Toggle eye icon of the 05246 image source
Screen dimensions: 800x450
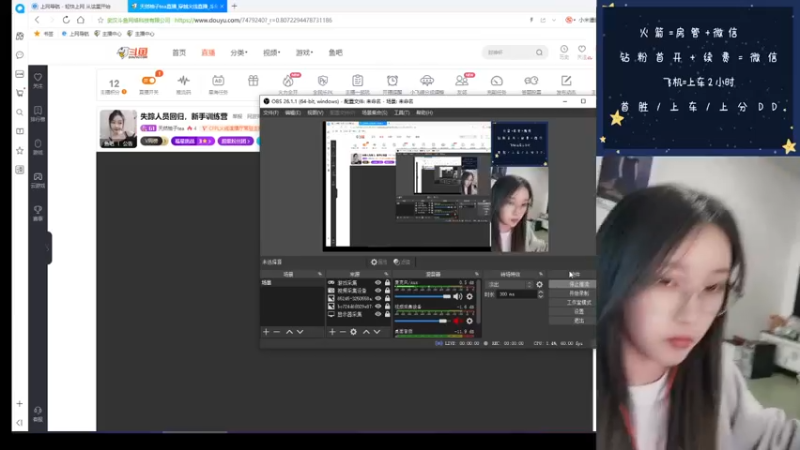coord(378,298)
